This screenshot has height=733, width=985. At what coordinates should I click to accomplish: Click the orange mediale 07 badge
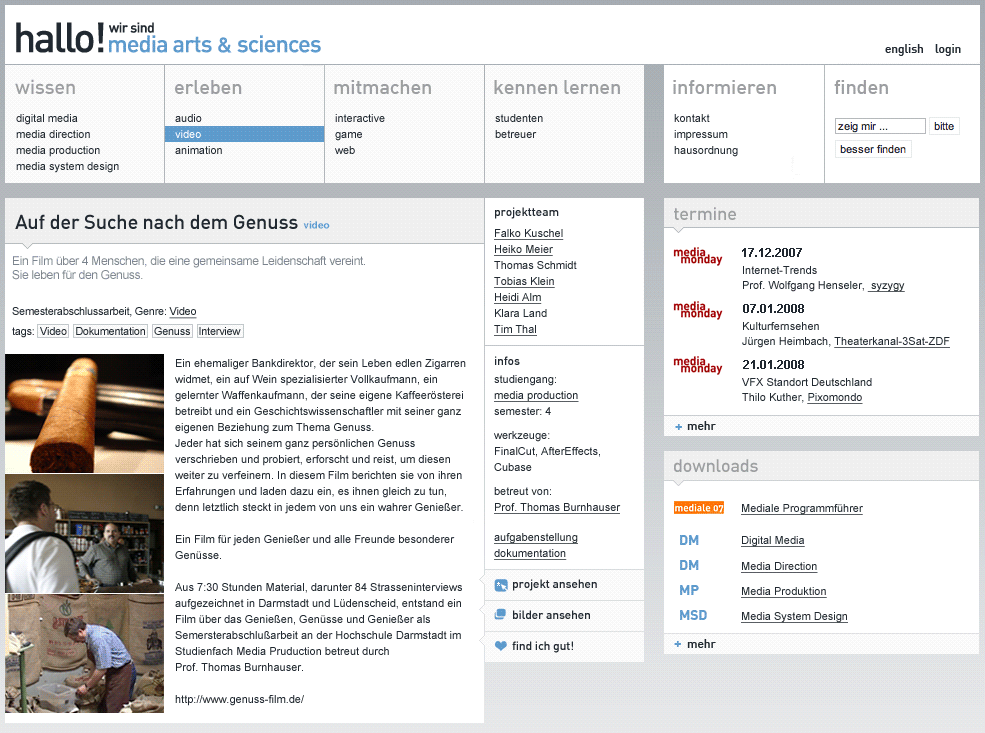coord(699,508)
